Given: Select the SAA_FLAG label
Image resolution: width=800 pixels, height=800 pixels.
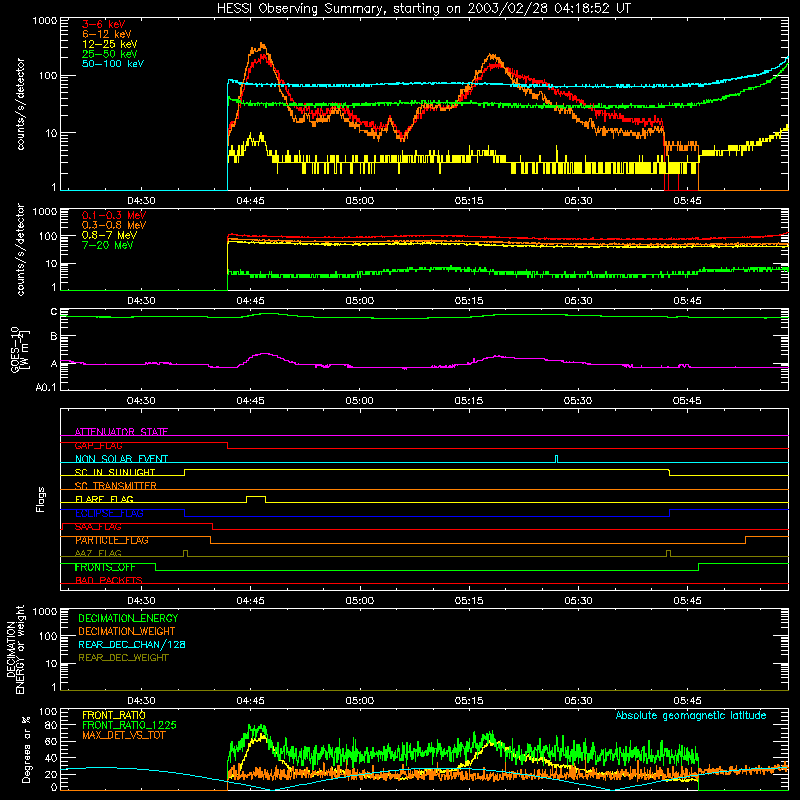Looking at the screenshot, I should coord(98,527).
